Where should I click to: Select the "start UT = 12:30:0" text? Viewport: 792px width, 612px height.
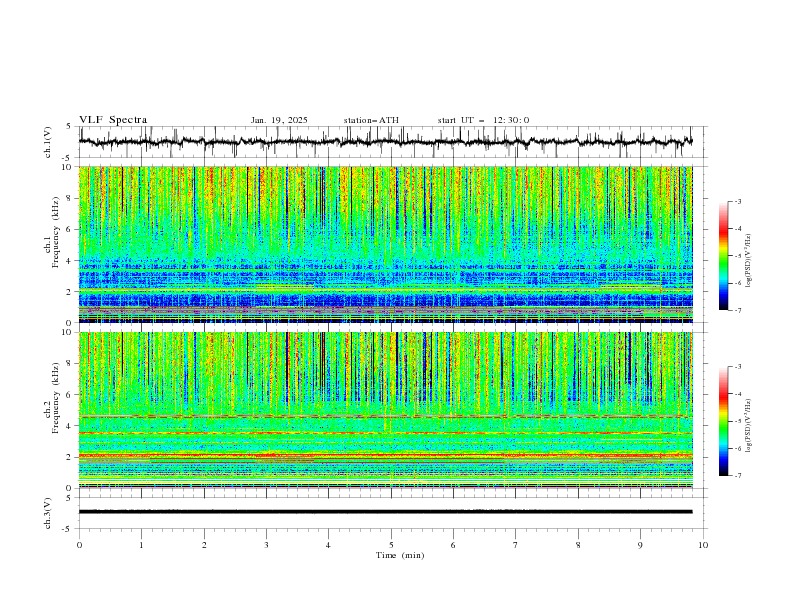(483, 120)
